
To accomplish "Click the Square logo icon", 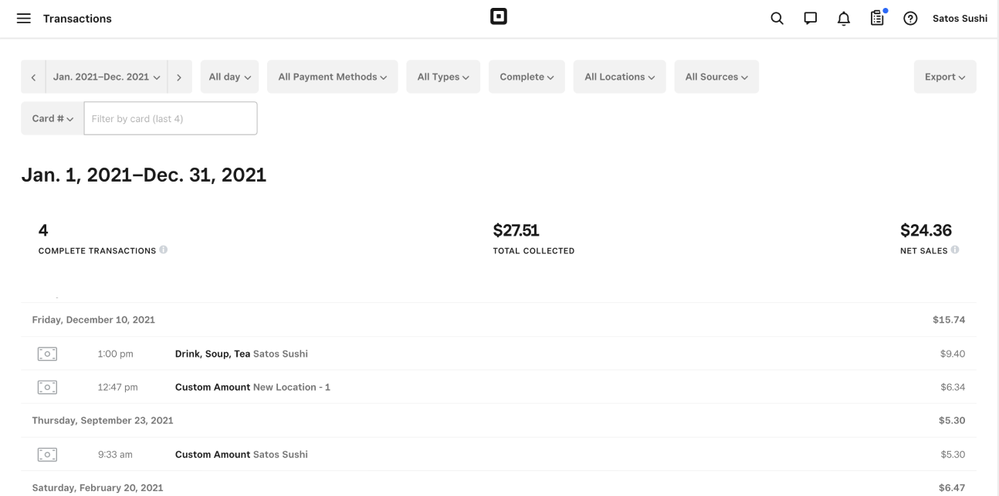I will (498, 17).
